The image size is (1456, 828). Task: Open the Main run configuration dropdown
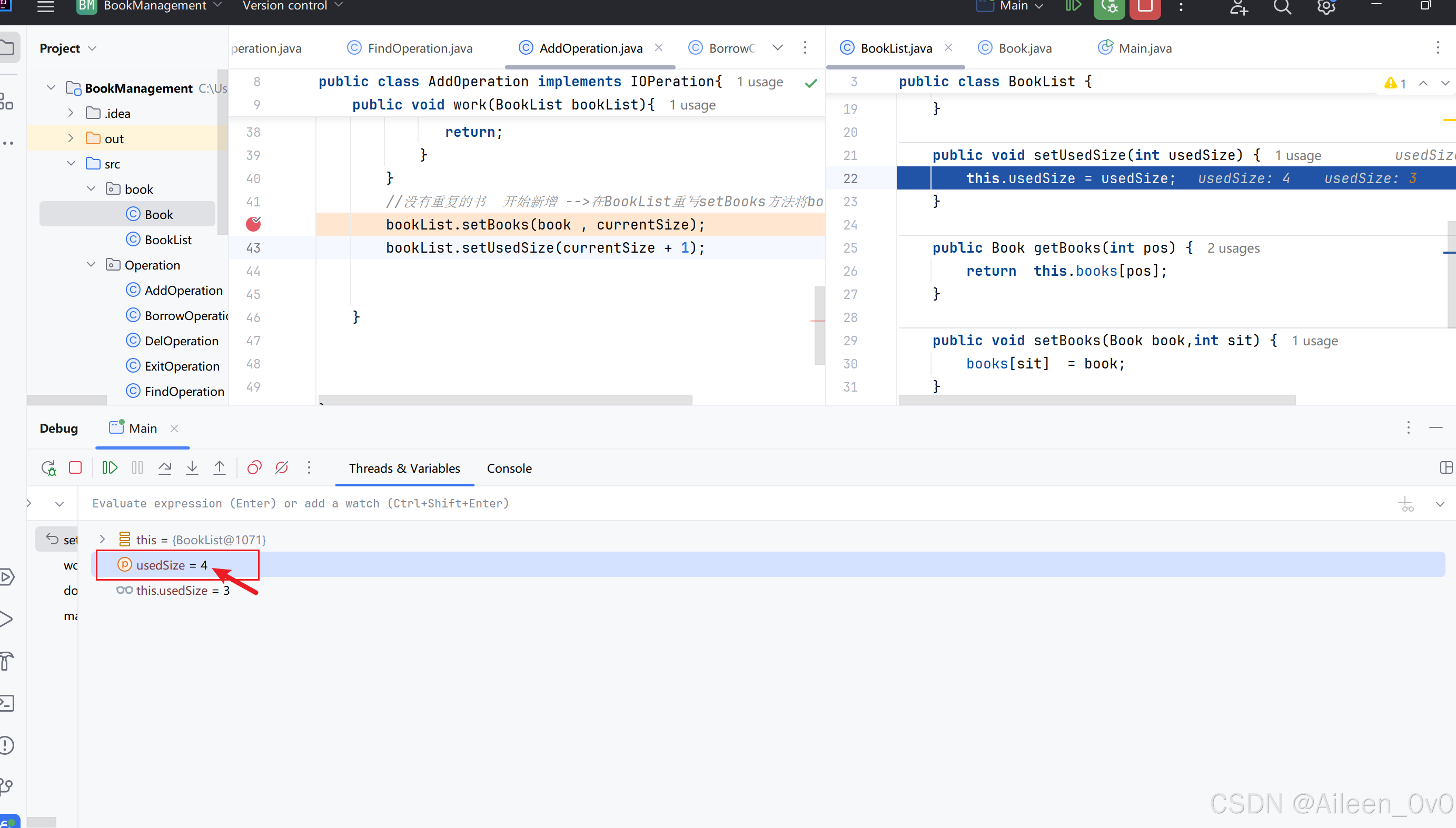tap(1010, 6)
